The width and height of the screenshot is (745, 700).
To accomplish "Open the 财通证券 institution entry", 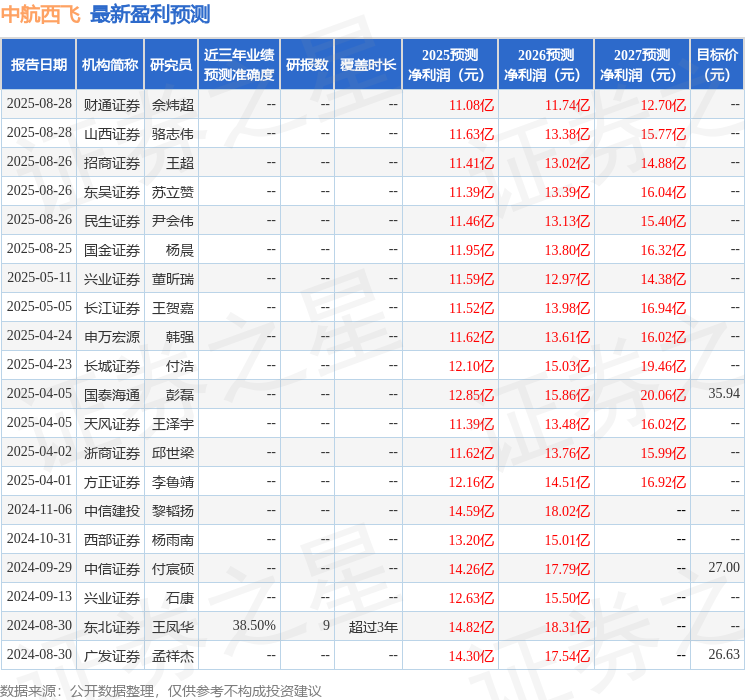I will 112,104.
